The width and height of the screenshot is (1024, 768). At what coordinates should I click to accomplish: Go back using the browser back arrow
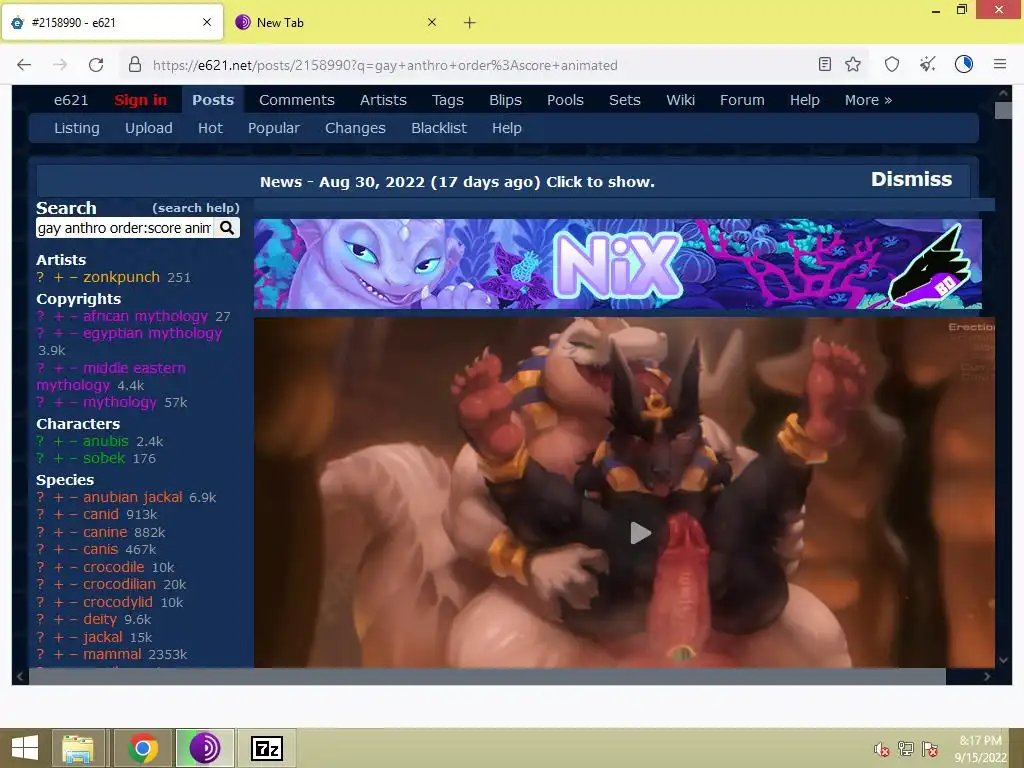pos(24,65)
